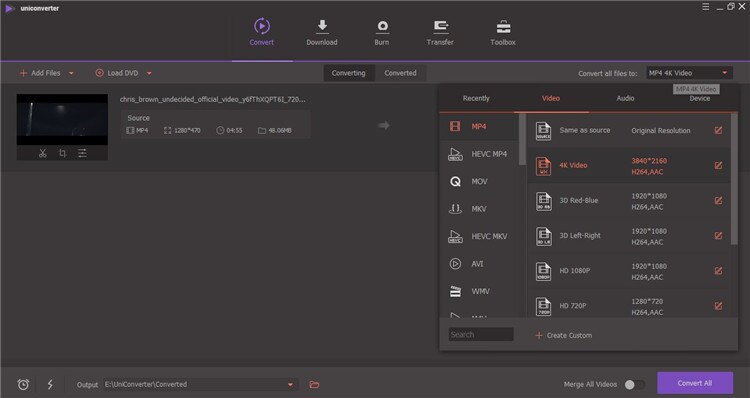
Task: Edit the 3D Left-Right preset
Action: (718, 235)
